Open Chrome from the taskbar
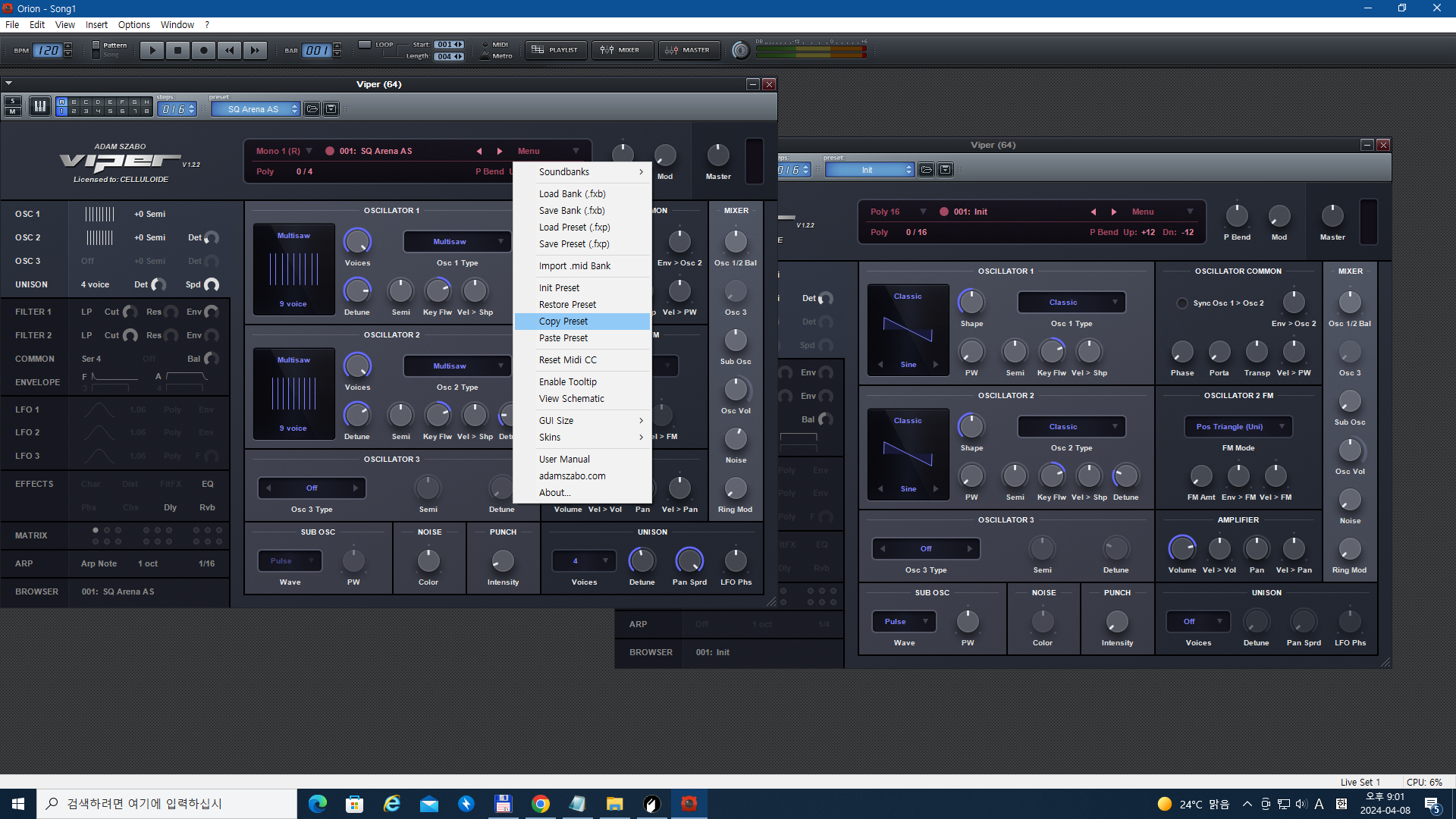The height and width of the screenshot is (819, 1456). (541, 804)
